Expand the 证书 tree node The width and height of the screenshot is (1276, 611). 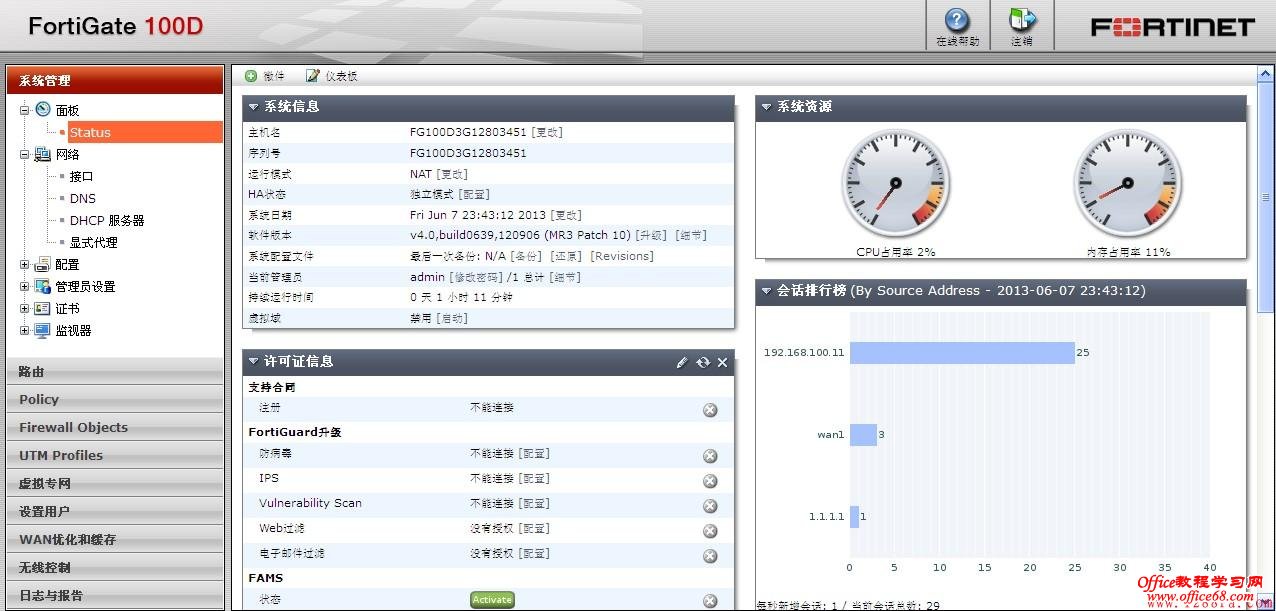[25, 308]
